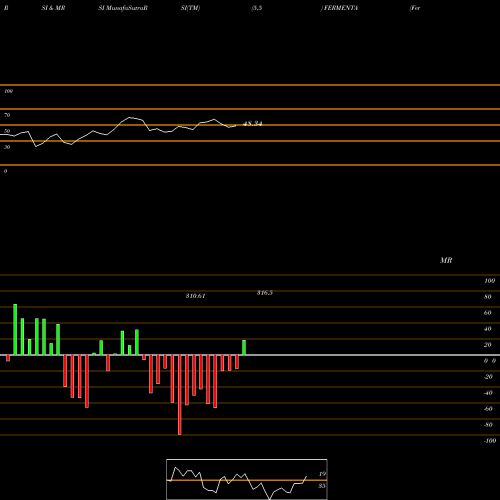Click the MR axis label 20
The image size is (500, 500).
coord(488,345)
